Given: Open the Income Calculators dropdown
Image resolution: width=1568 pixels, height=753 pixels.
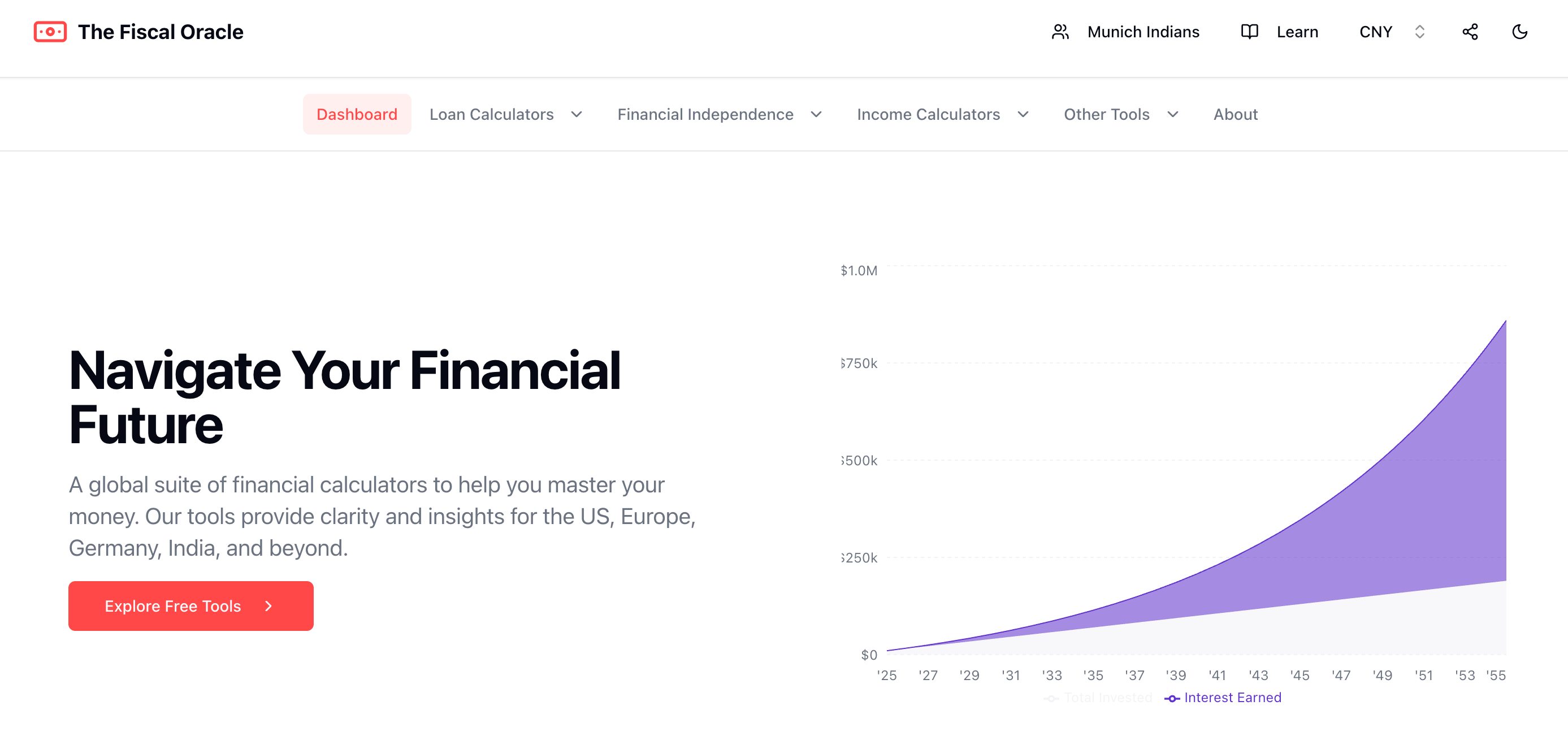Looking at the screenshot, I should (x=942, y=114).
